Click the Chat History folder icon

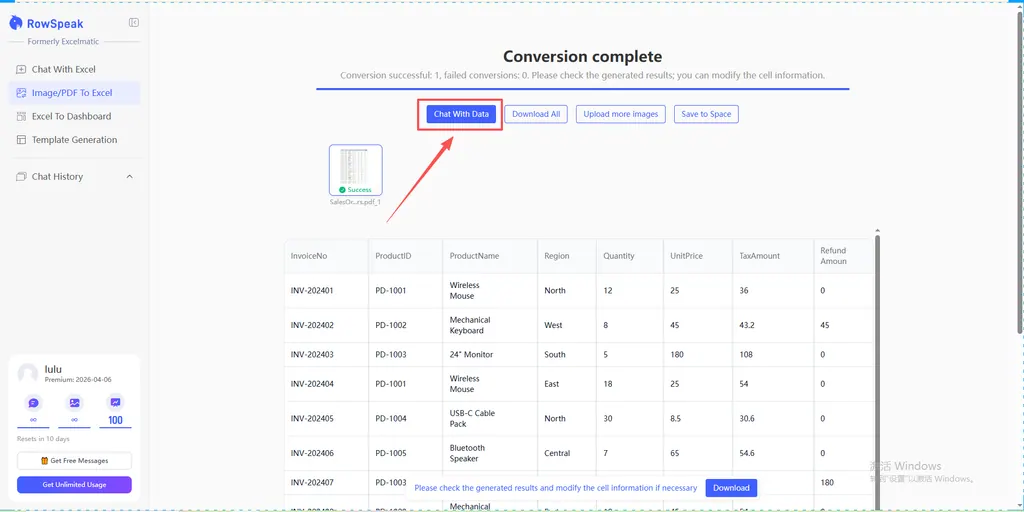point(22,177)
